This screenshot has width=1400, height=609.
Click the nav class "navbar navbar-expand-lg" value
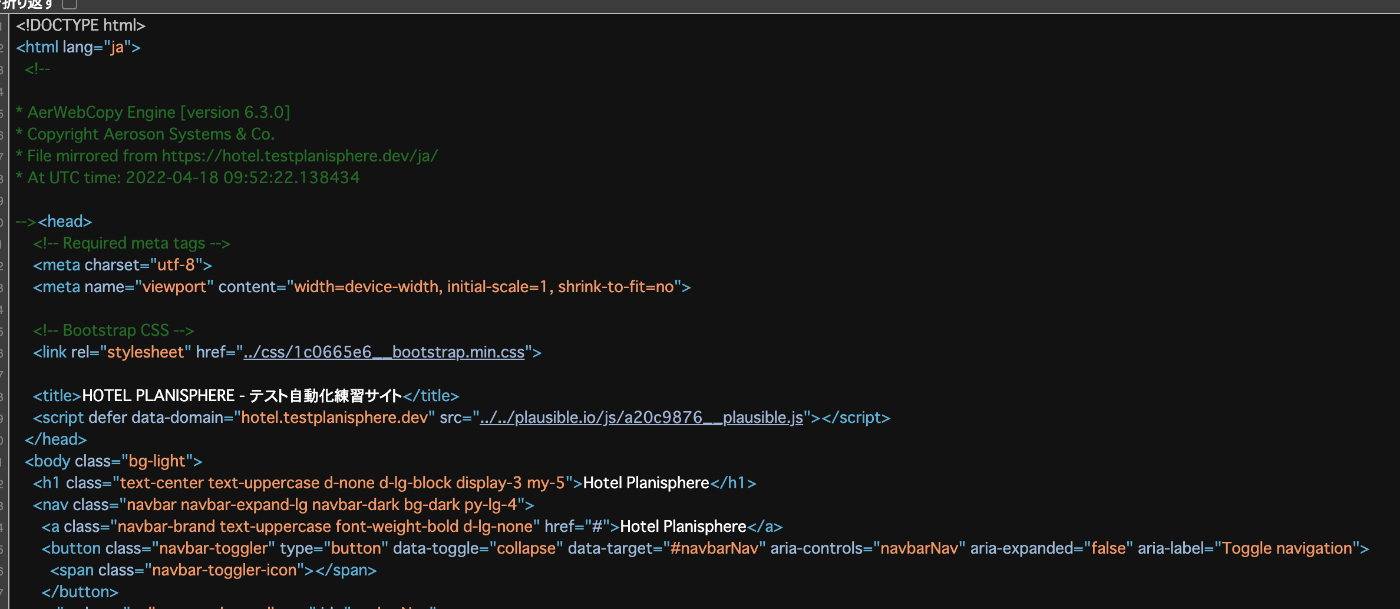[x=322, y=505]
